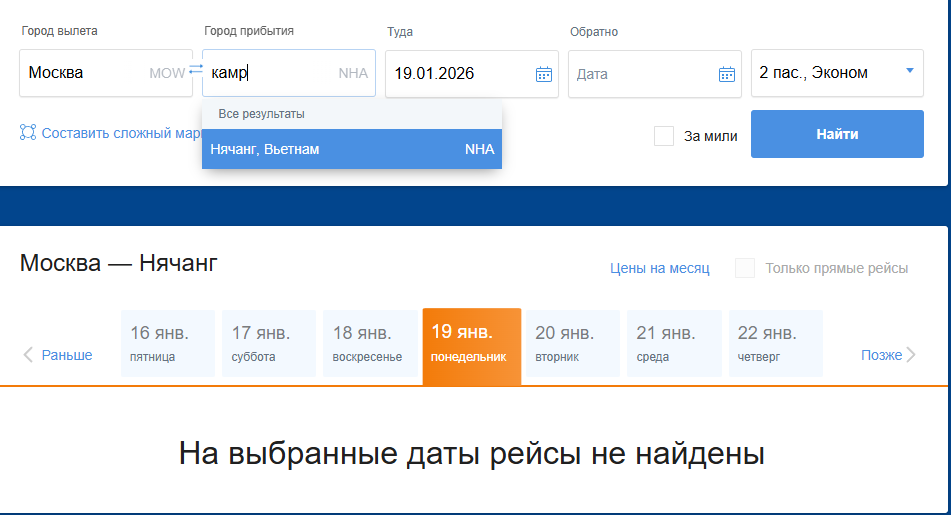Swap departure and arrival cities icon

pos(196,70)
